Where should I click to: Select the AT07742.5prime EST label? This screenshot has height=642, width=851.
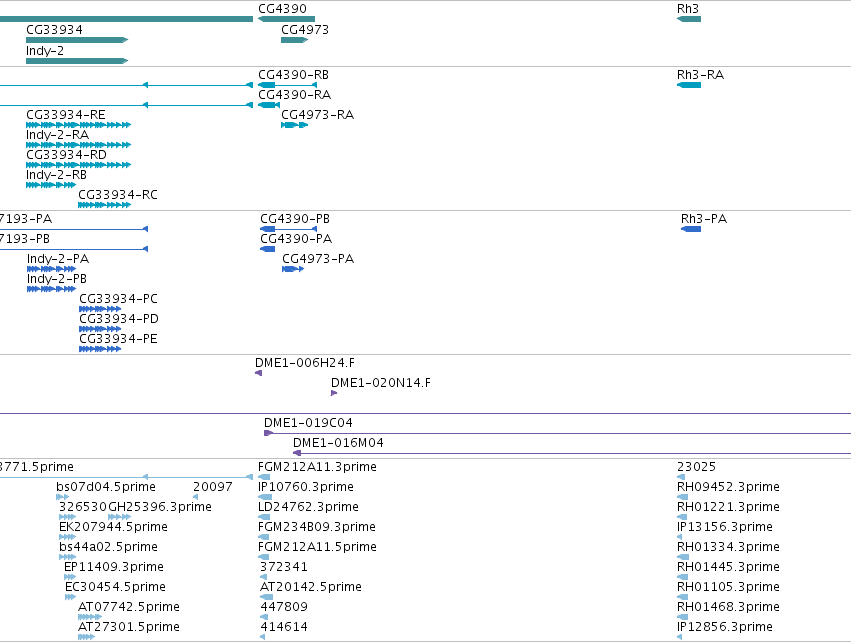[129, 607]
